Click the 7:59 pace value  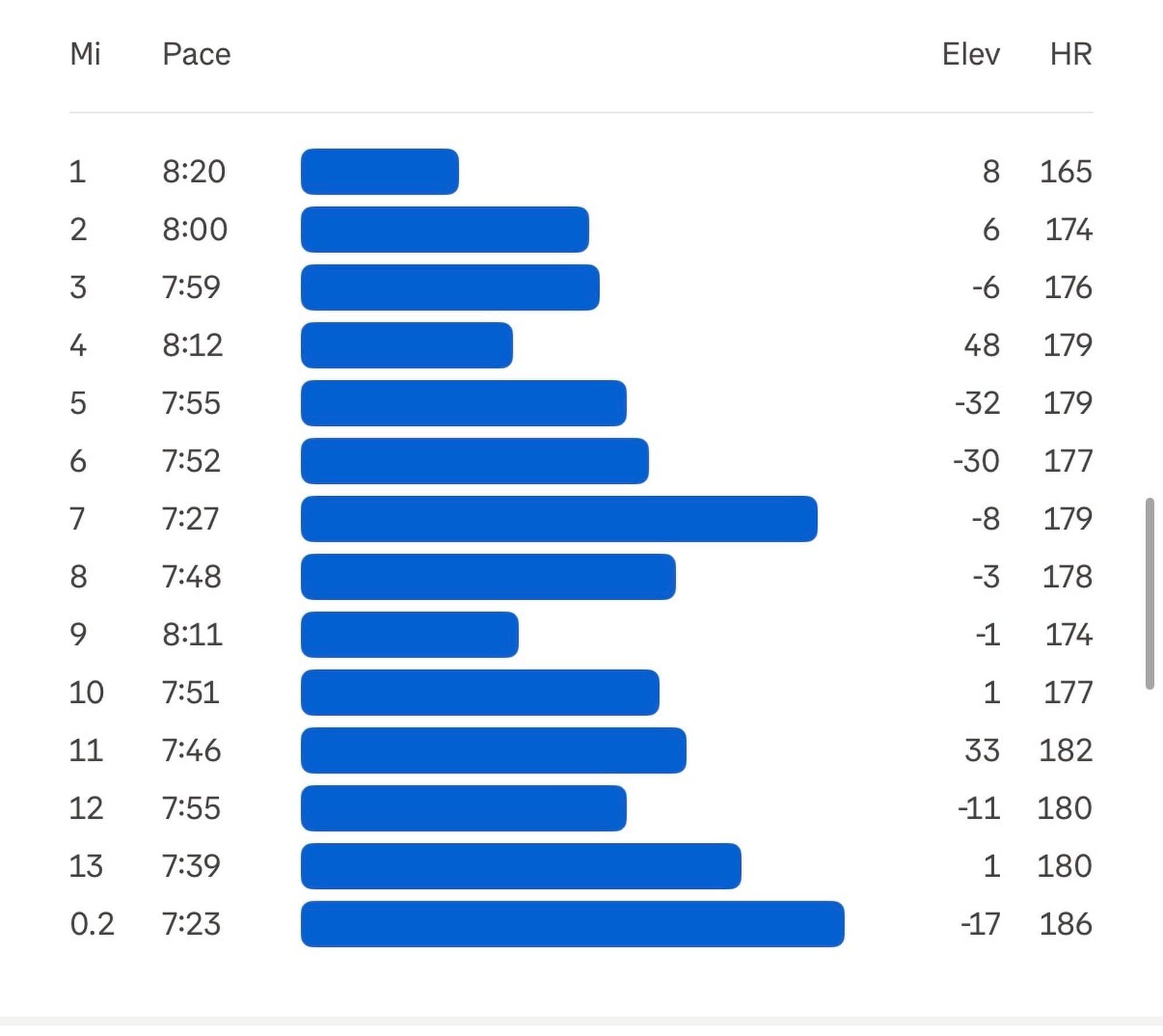pyautogui.click(x=191, y=287)
